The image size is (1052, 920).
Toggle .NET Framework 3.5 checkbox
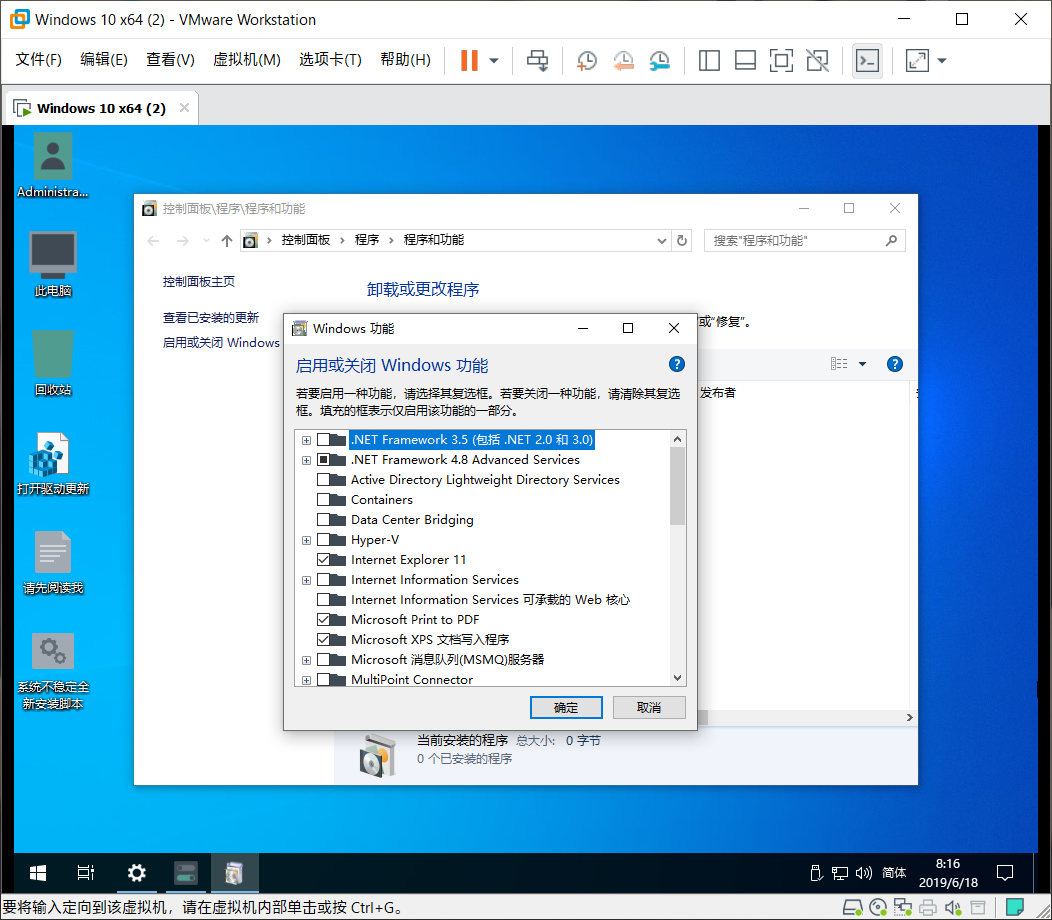(x=324, y=440)
